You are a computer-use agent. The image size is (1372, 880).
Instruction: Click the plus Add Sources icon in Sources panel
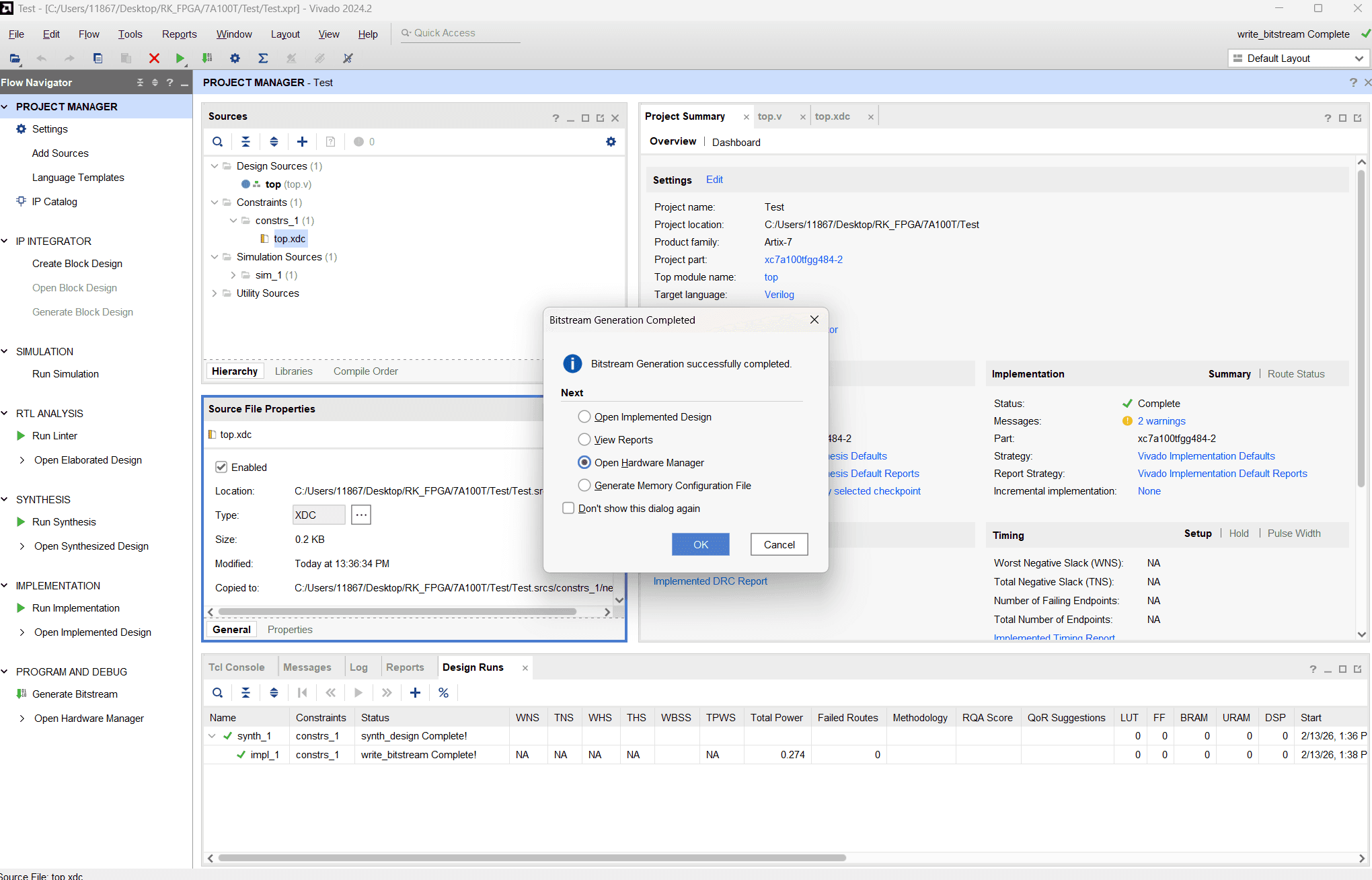[302, 142]
